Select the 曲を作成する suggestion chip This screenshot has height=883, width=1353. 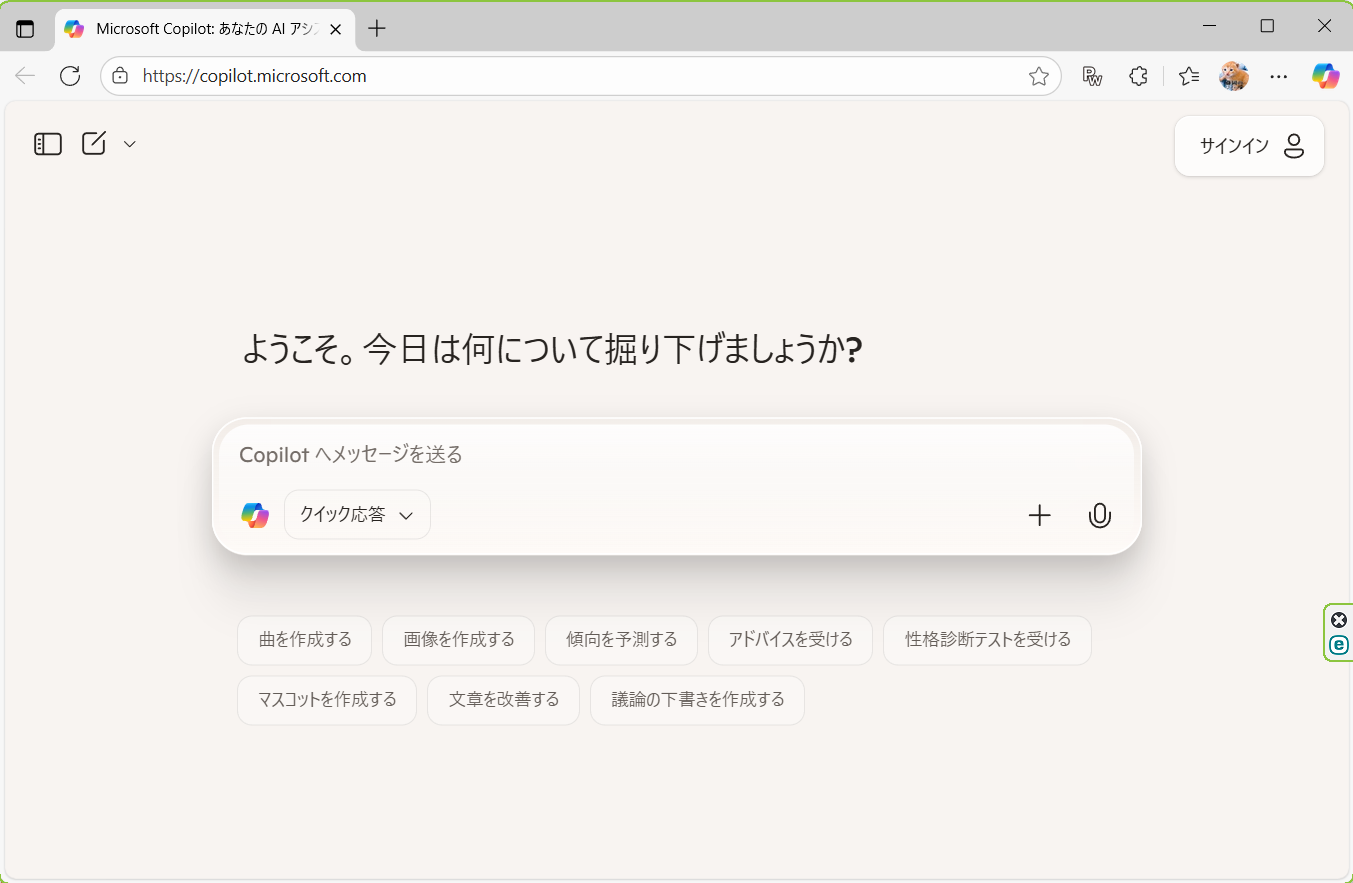pyautogui.click(x=305, y=640)
